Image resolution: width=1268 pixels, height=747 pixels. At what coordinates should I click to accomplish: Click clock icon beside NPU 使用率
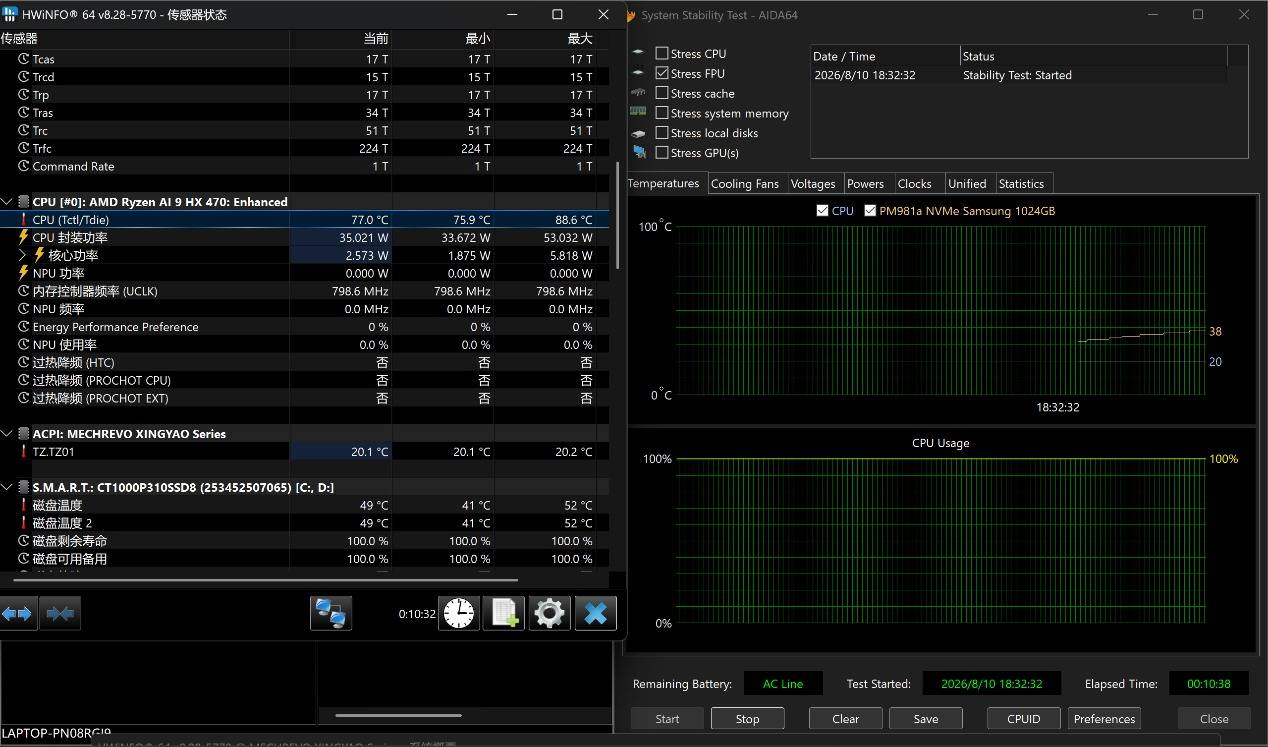[24, 345]
